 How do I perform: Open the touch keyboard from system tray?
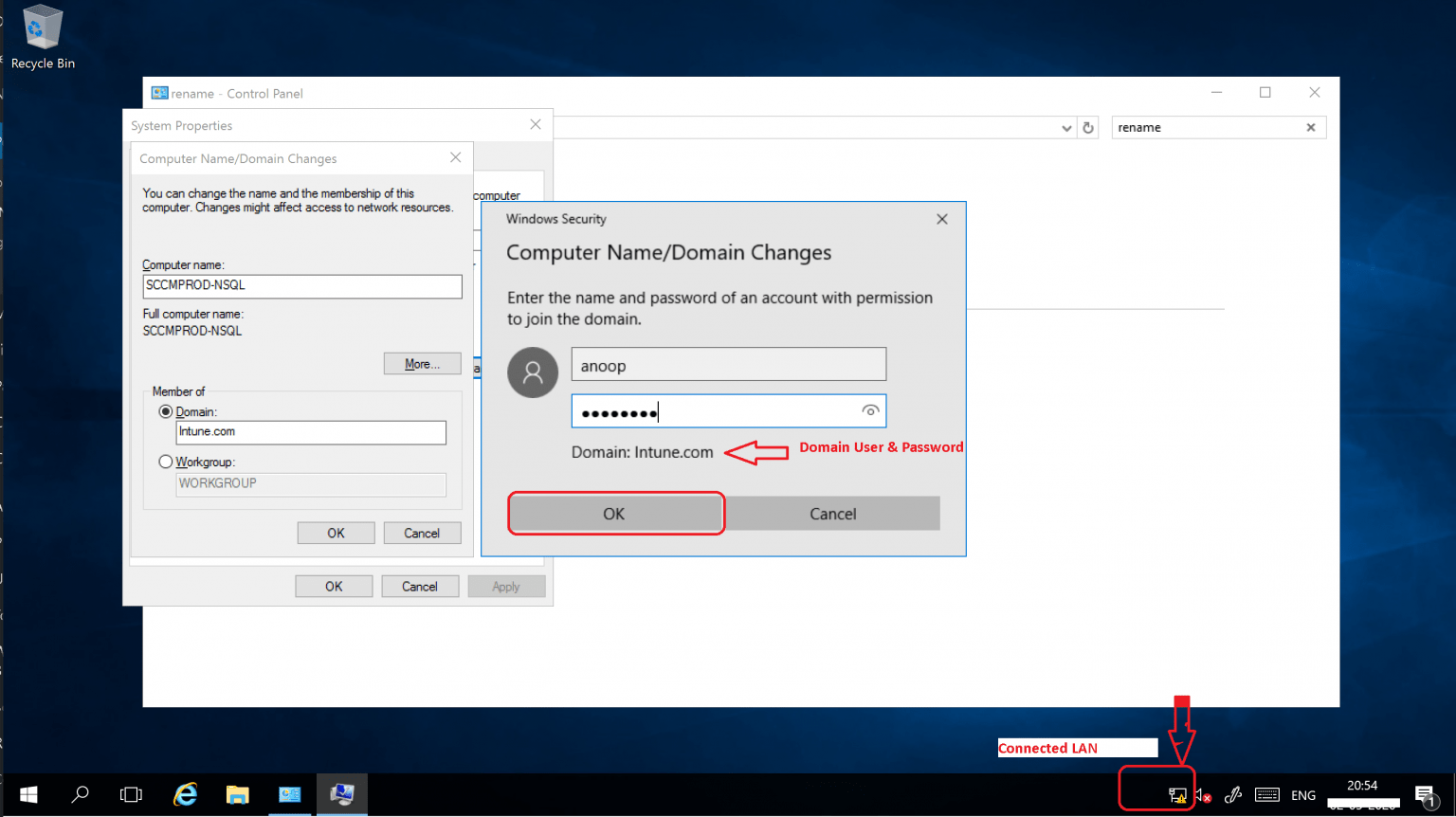coord(1266,794)
